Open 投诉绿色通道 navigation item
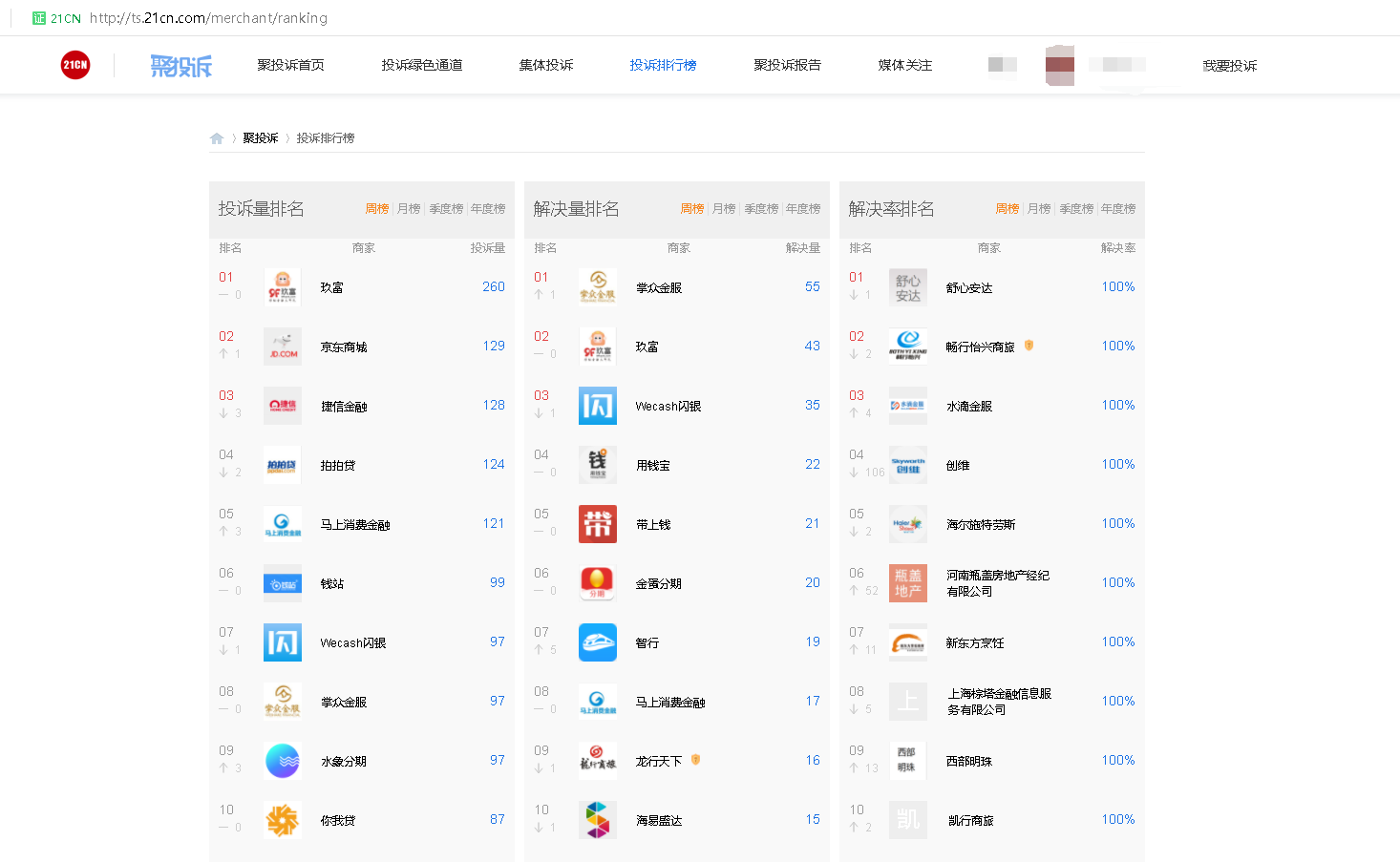This screenshot has height=862, width=1400. tap(422, 65)
